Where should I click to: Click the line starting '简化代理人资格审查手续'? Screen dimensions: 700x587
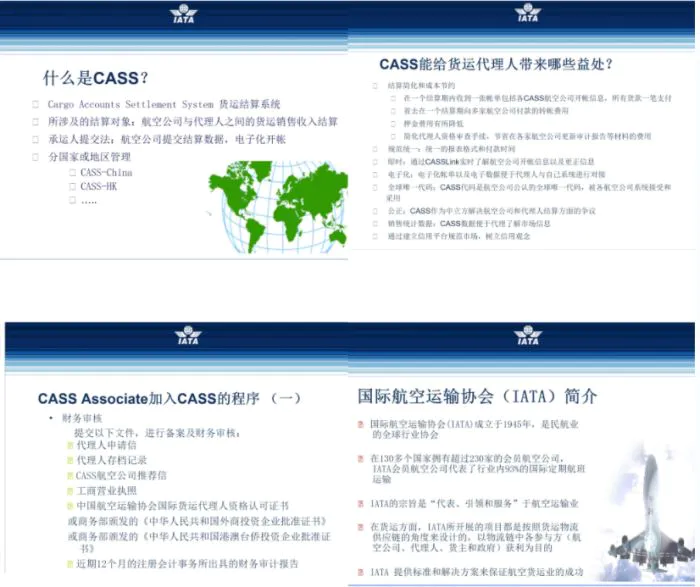click(527, 136)
